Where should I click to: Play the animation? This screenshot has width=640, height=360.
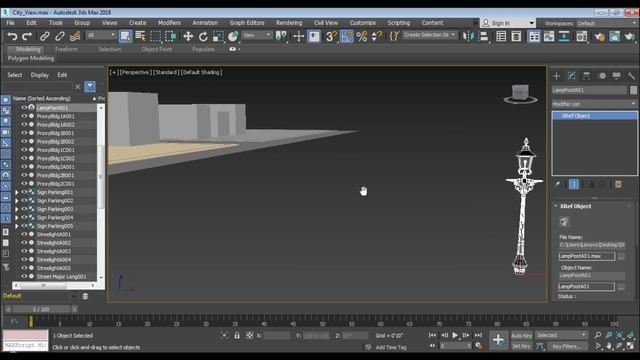point(455,336)
